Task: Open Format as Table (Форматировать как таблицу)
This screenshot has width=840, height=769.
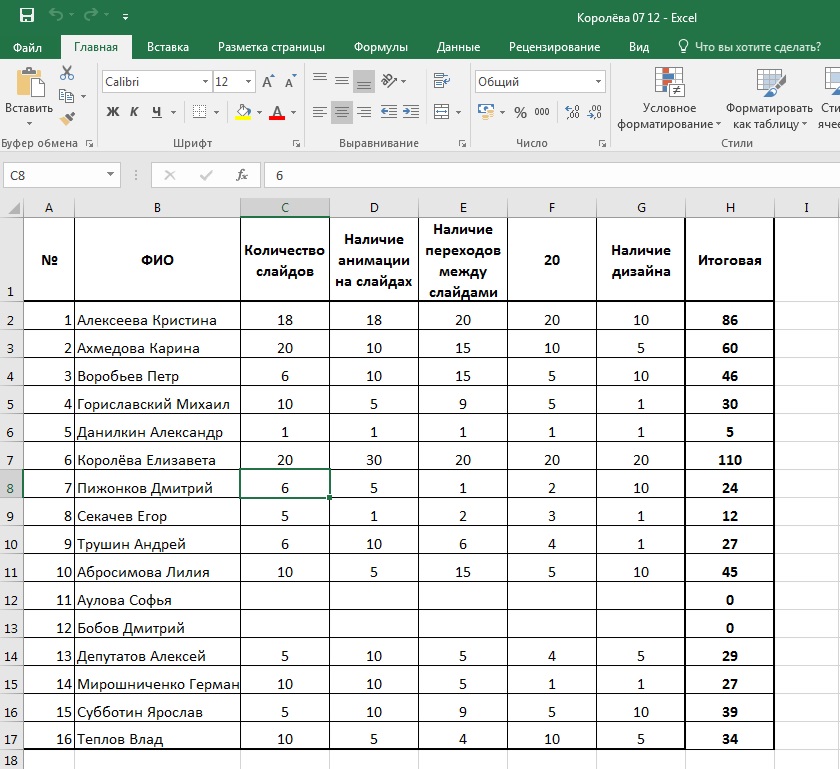Action: [x=769, y=98]
